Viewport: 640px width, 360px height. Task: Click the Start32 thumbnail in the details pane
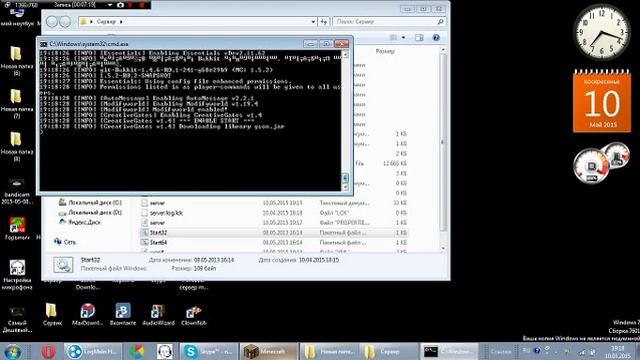(x=64, y=264)
